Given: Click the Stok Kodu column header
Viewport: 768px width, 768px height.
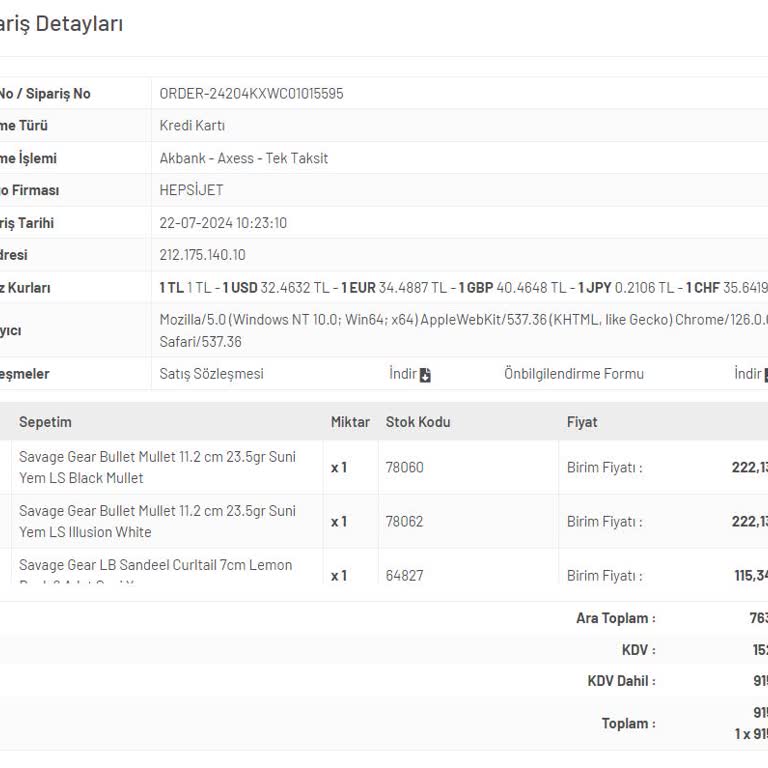Looking at the screenshot, I should [x=417, y=422].
